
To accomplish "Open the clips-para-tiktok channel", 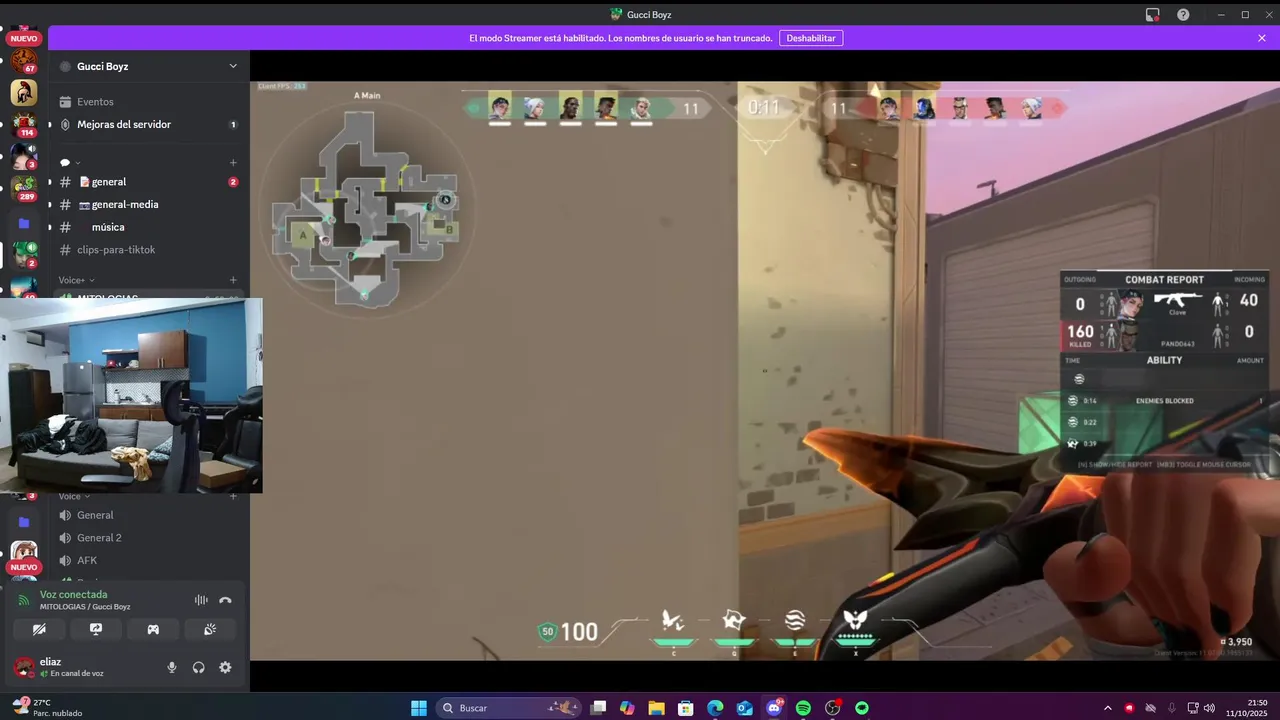I will click(149, 250).
